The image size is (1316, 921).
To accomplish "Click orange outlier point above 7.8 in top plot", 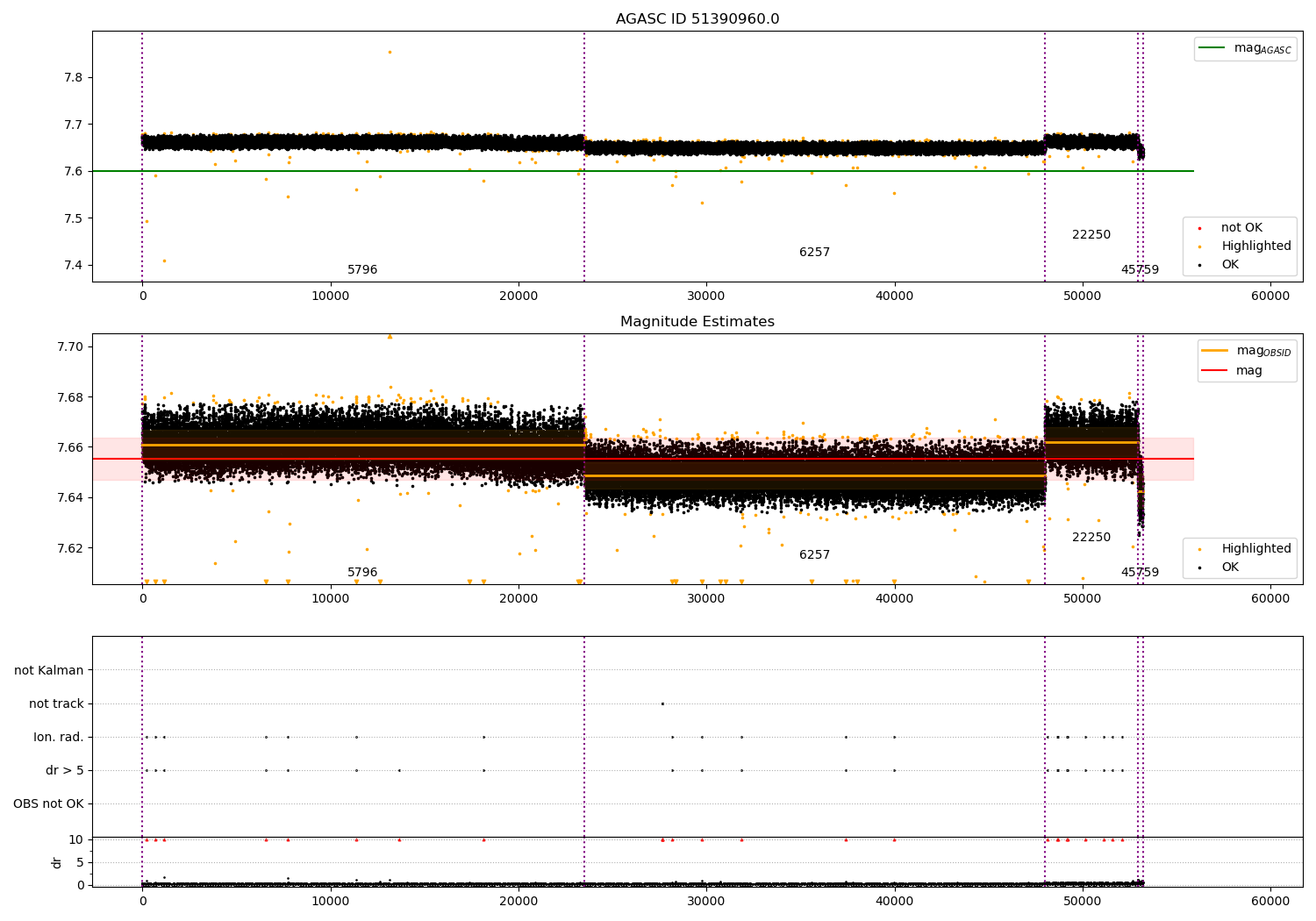I will click(390, 52).
